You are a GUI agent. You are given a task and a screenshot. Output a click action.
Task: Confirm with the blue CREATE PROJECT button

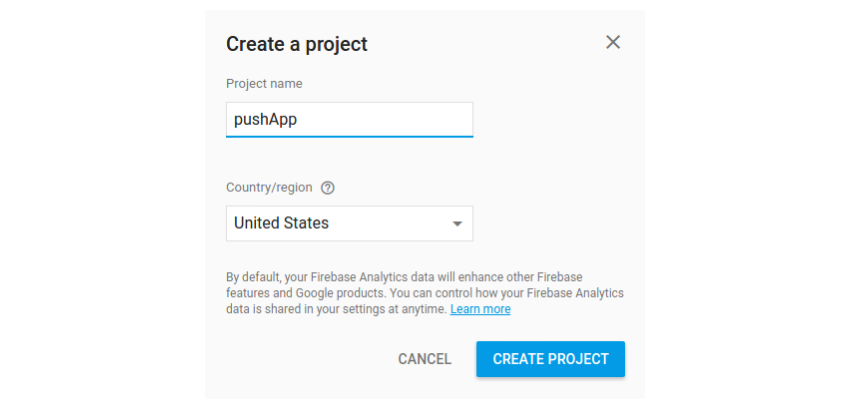pos(551,359)
